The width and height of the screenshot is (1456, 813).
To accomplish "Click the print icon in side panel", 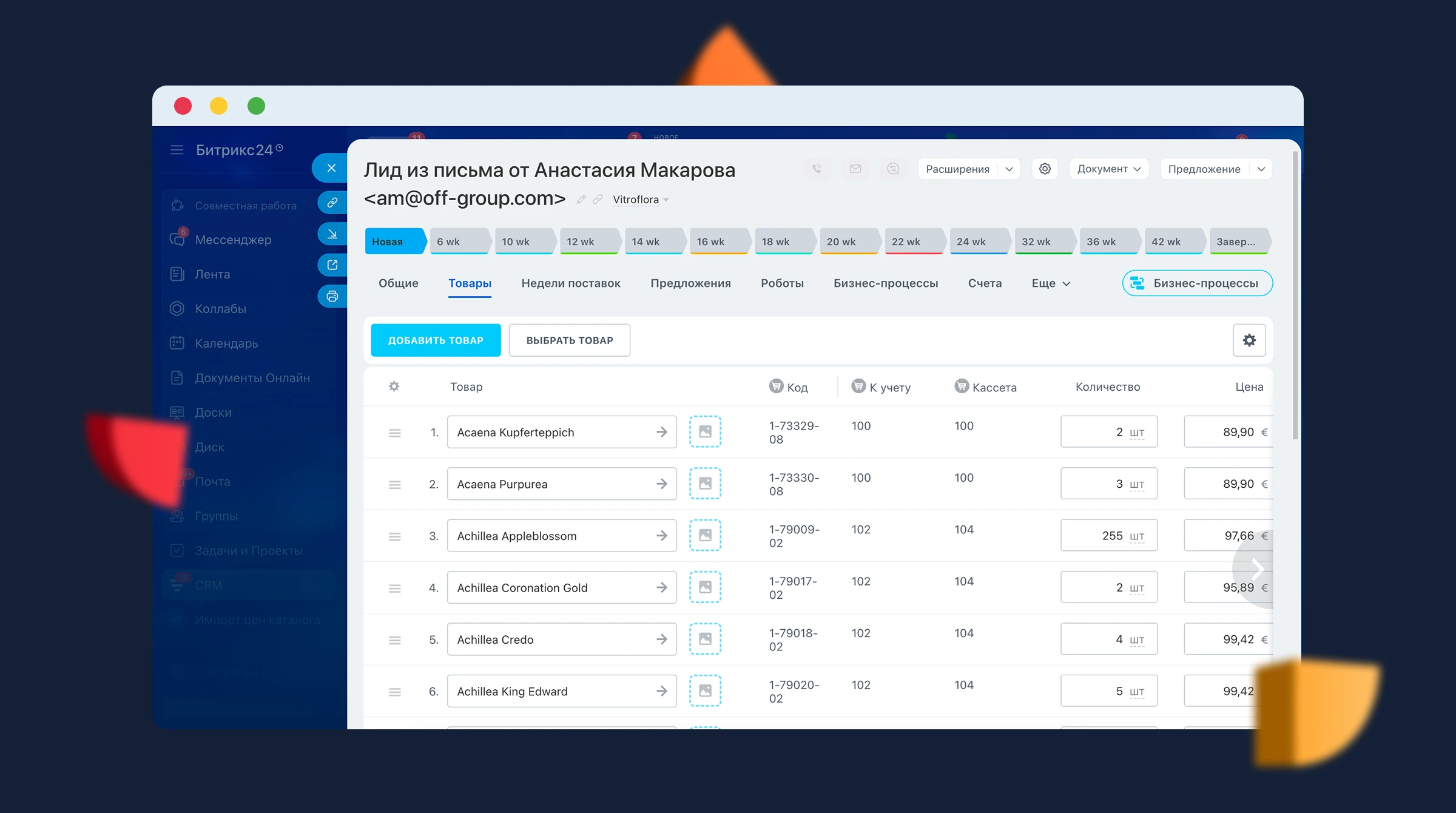I will click(x=332, y=297).
